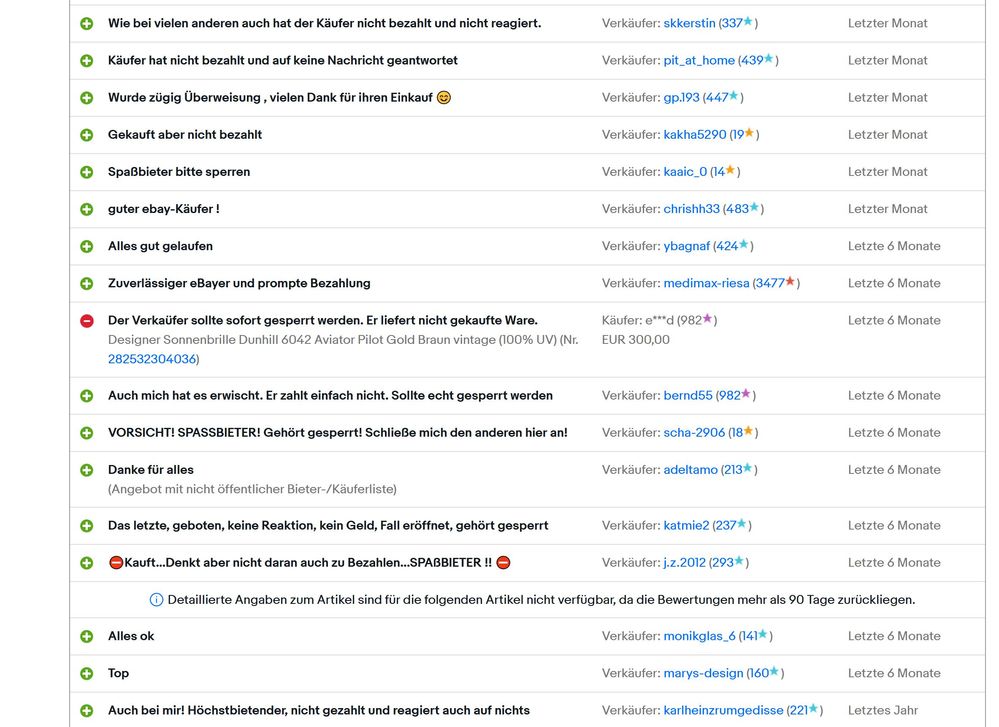The image size is (999, 727).
Task: View seller karlheinzrumgedisse's profile
Action: pos(723,710)
